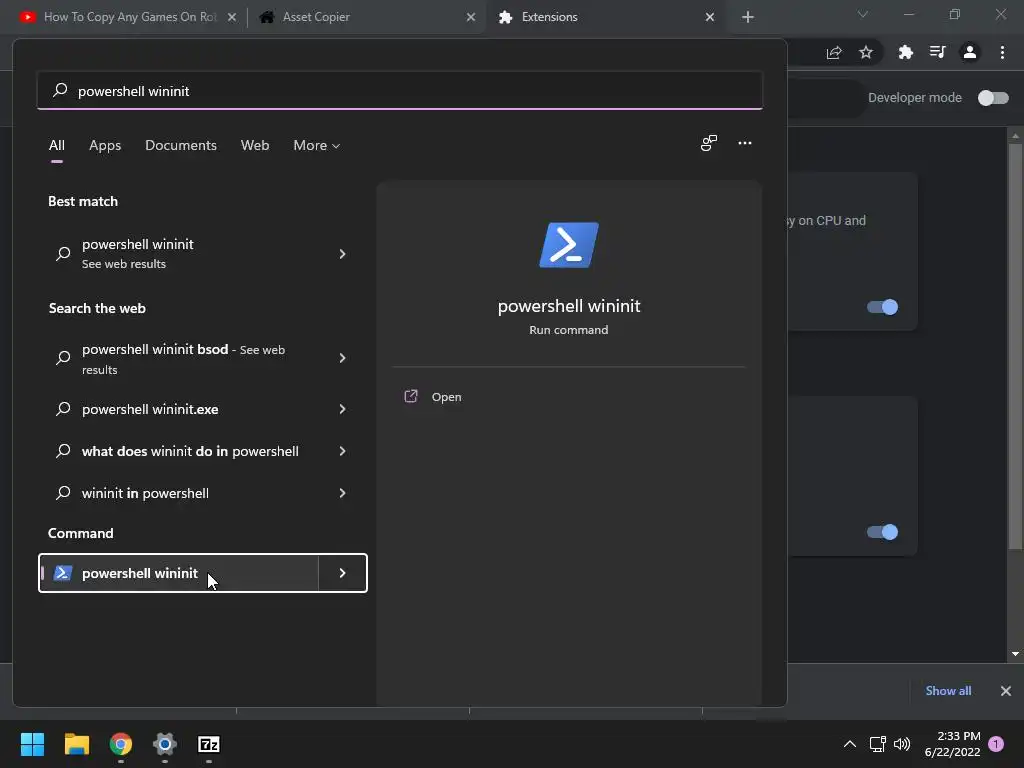Screen dimensions: 1024x768
Task: Open best match powershell wininit web result
Action: (179, 253)
